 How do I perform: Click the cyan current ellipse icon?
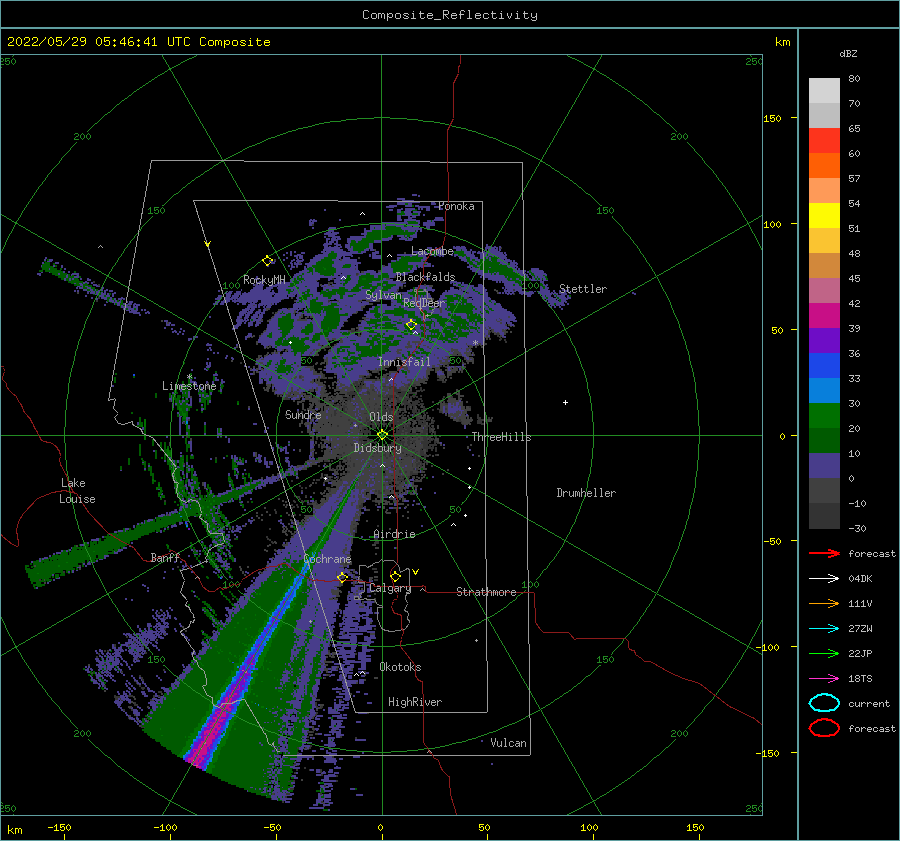pyautogui.click(x=824, y=703)
